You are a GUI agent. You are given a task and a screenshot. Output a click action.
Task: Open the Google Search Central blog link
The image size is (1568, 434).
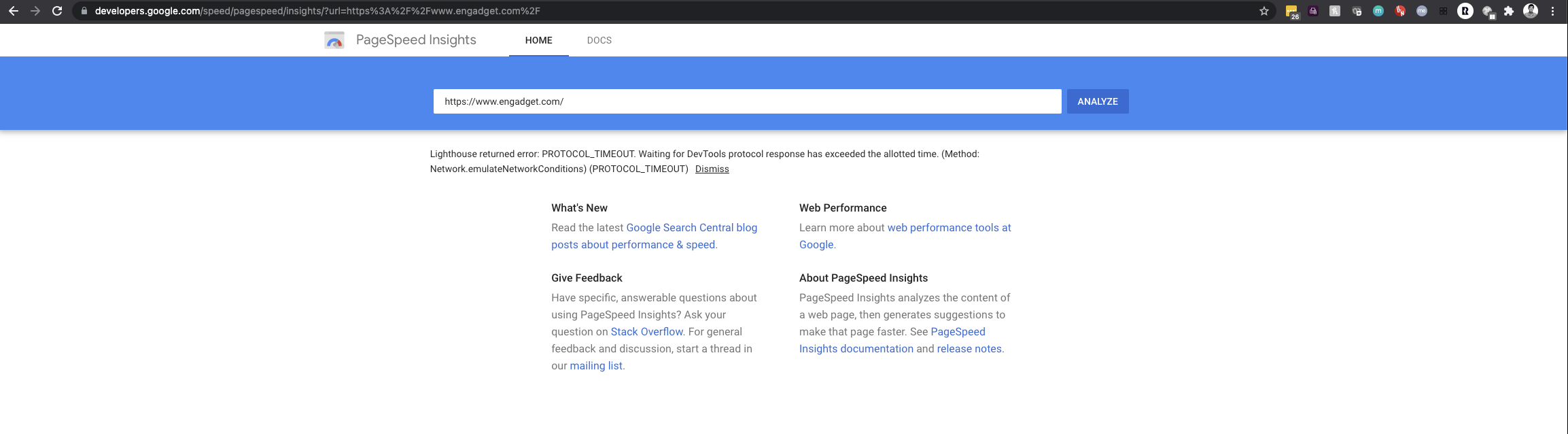click(691, 227)
